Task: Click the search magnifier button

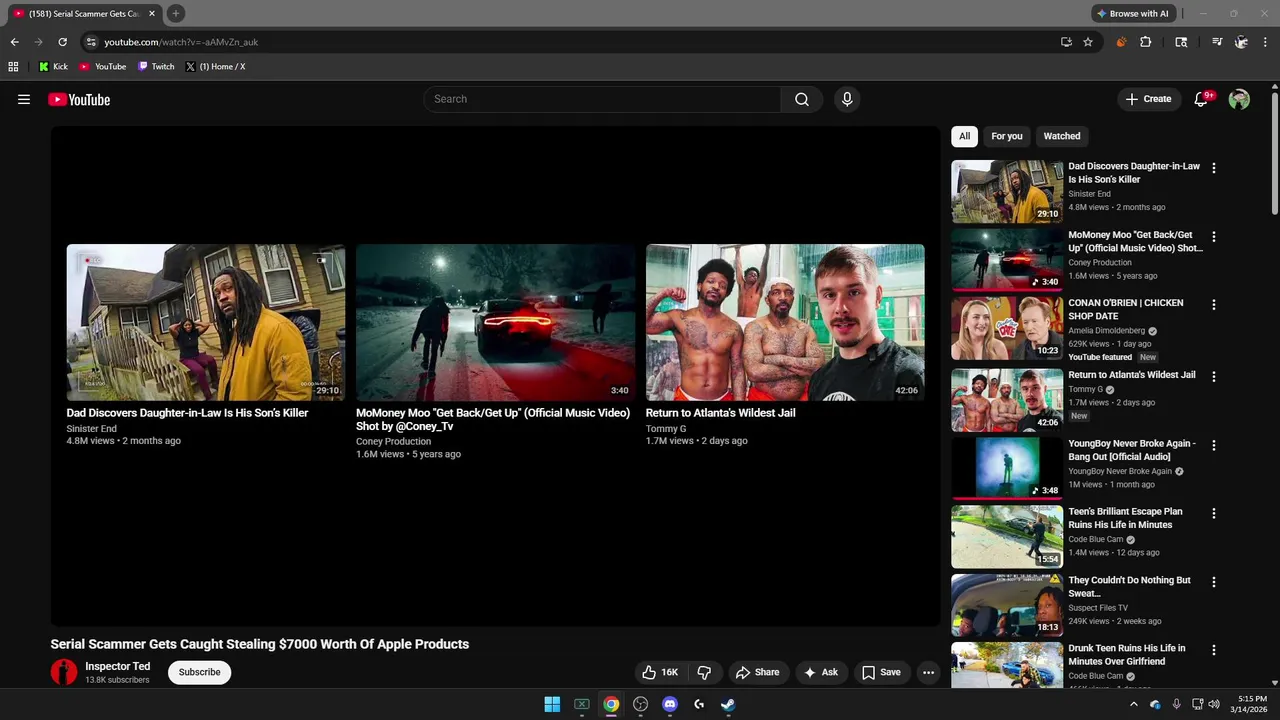Action: (x=802, y=99)
